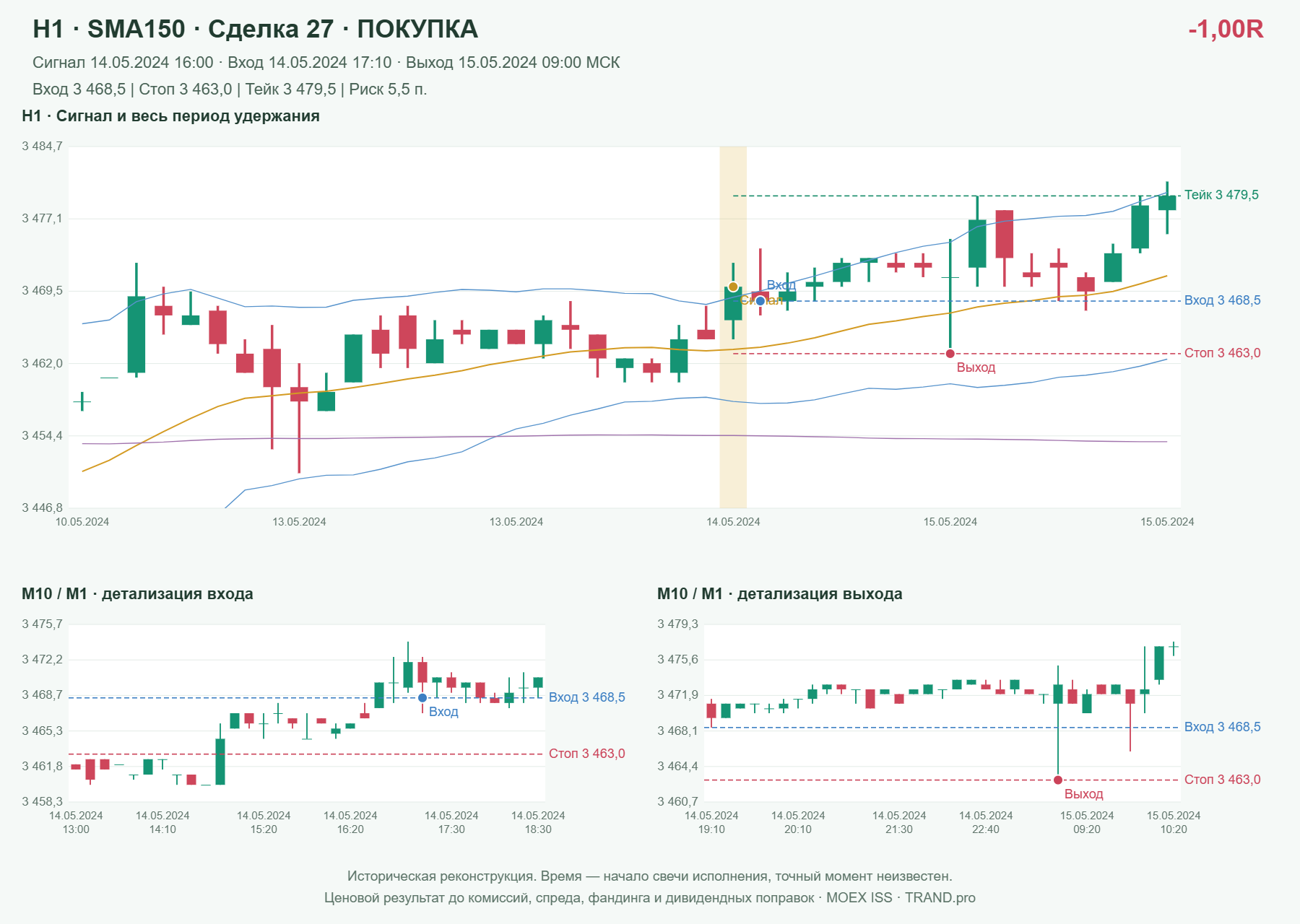The width and height of the screenshot is (1300, 924).
Task: Click the 3 479,3 axis label in exit chart
Action: [677, 624]
